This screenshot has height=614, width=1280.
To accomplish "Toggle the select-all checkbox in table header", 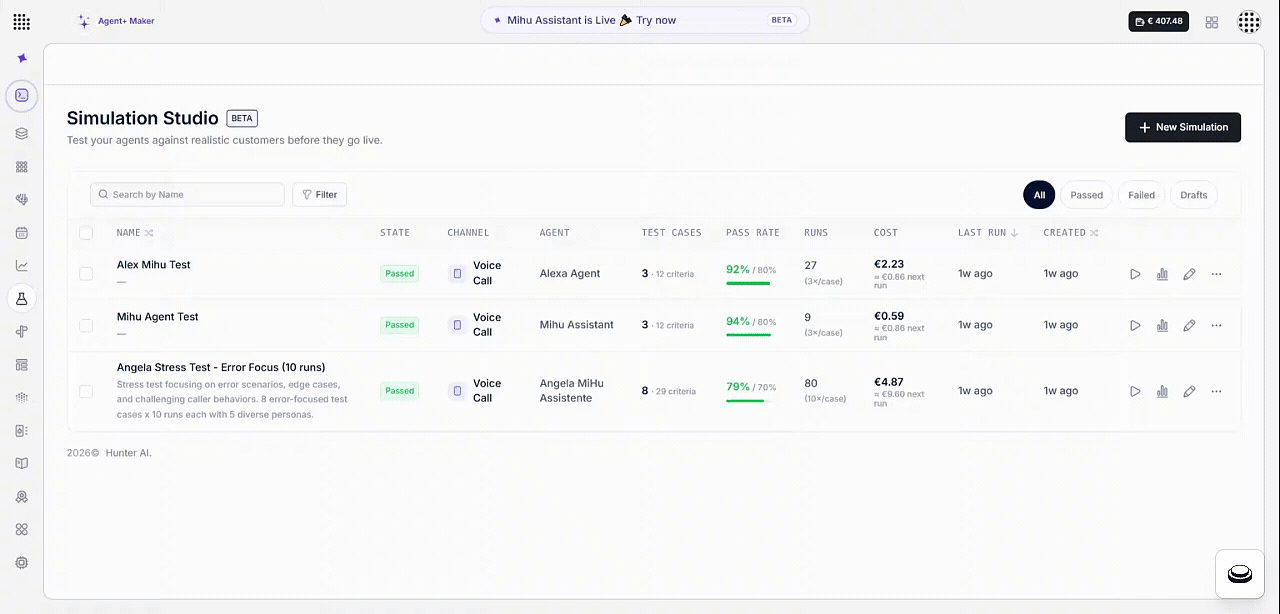I will coord(86,232).
